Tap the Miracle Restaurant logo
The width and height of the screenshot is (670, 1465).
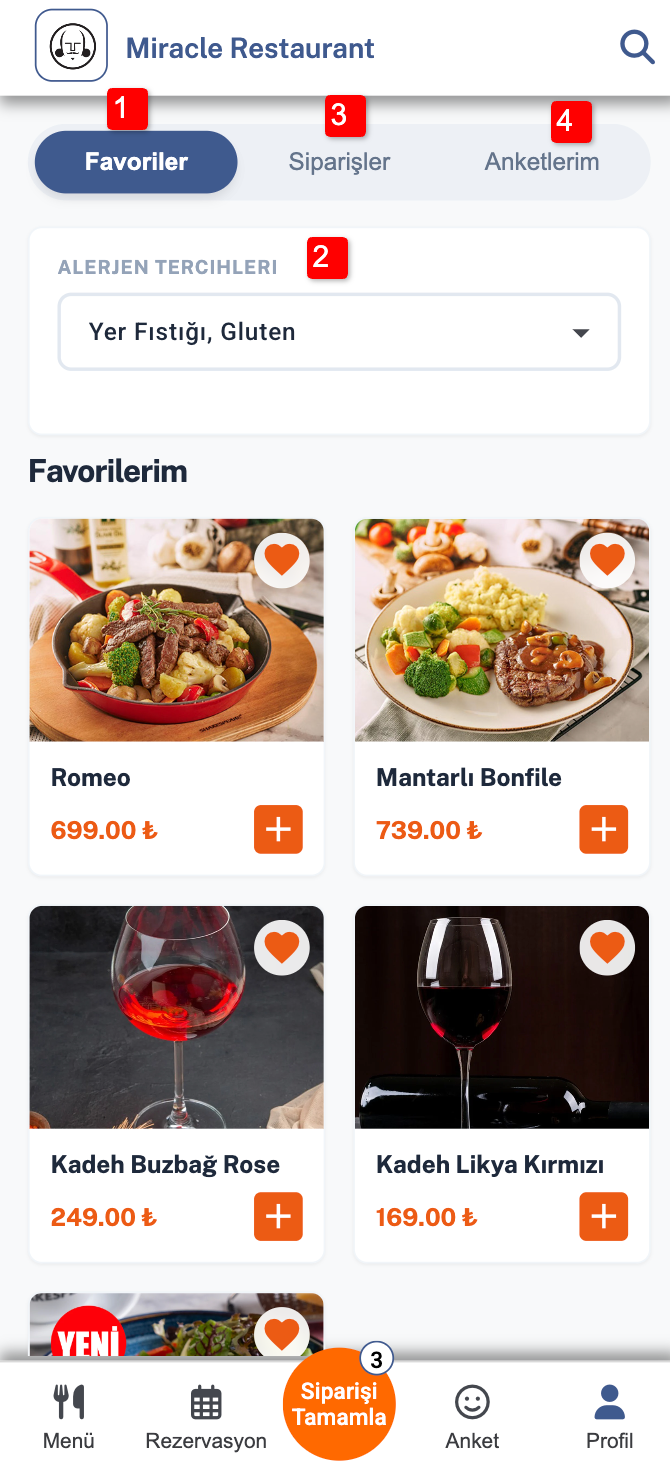point(71,46)
